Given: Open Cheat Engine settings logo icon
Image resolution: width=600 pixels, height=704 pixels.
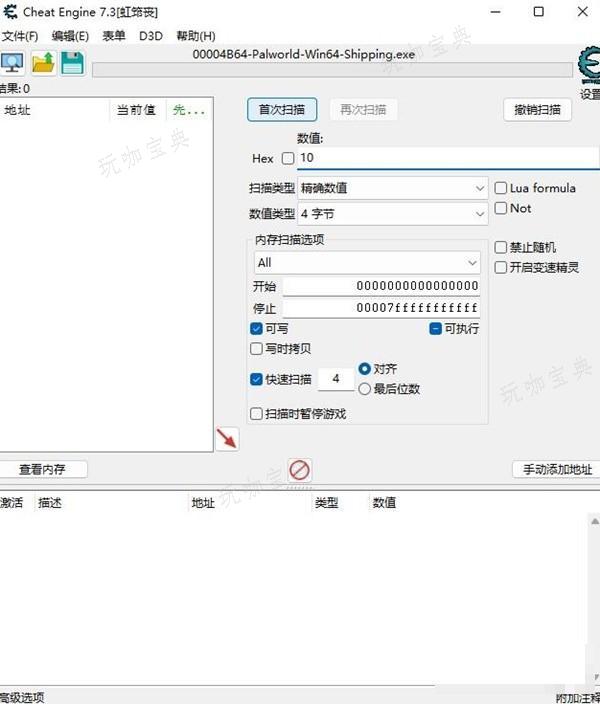Looking at the screenshot, I should click(589, 65).
